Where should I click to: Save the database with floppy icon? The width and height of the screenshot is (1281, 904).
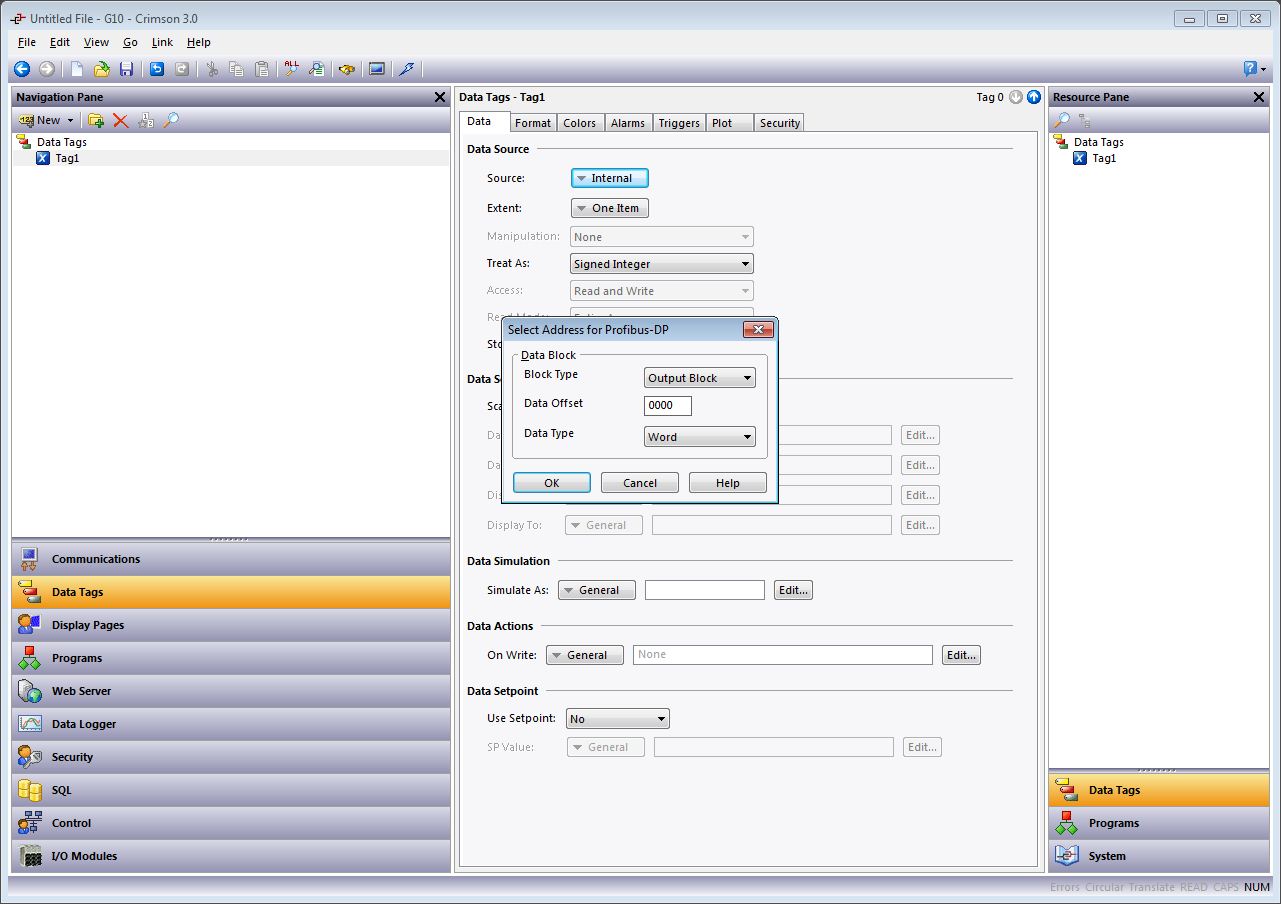(x=126, y=69)
